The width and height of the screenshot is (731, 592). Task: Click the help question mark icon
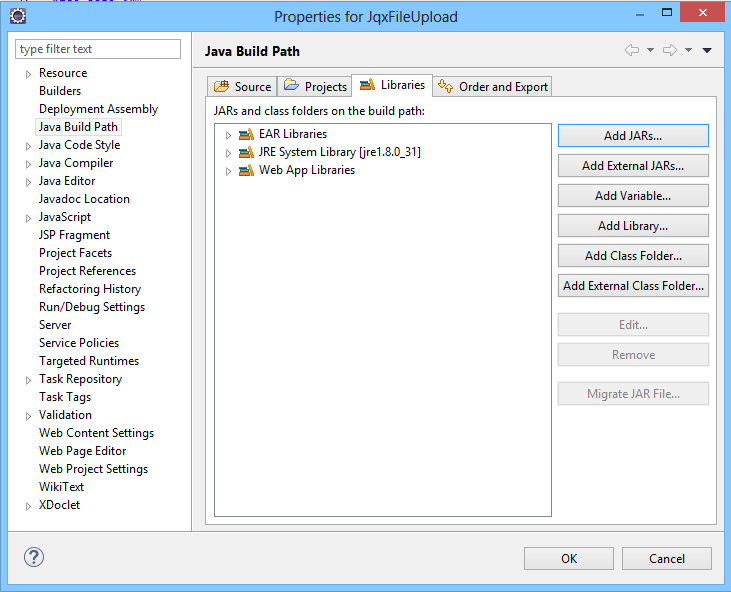tap(34, 557)
